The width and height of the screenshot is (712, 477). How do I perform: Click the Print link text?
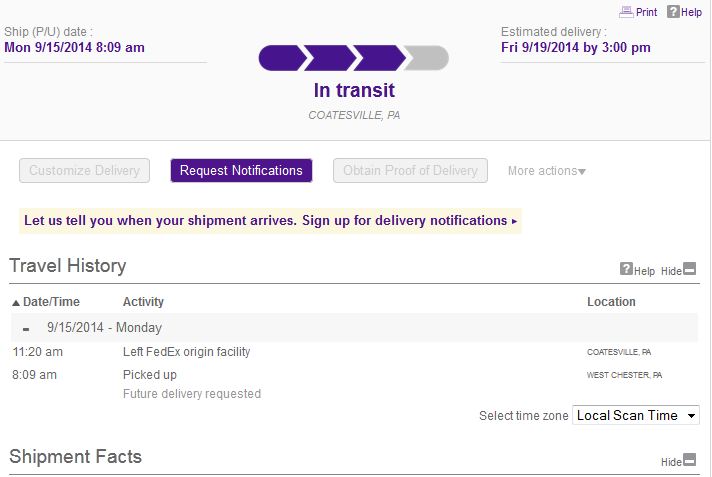coord(646,12)
